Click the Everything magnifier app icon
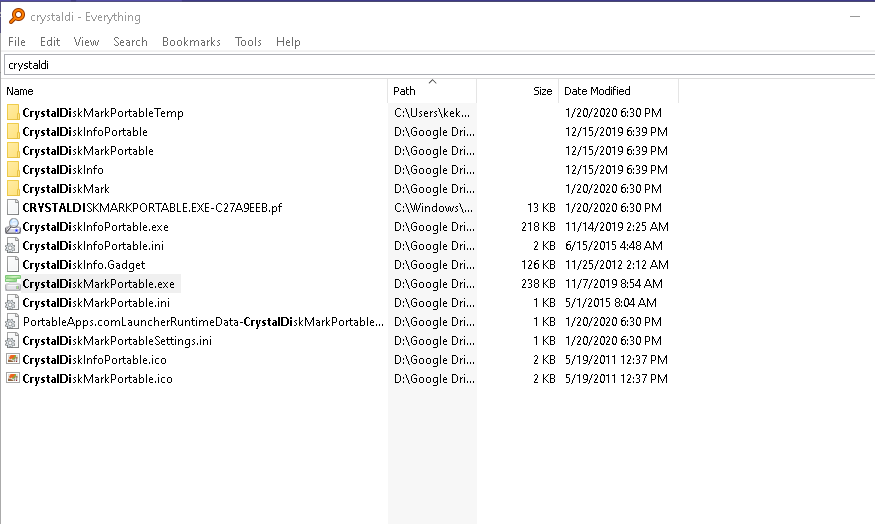 tap(17, 16)
